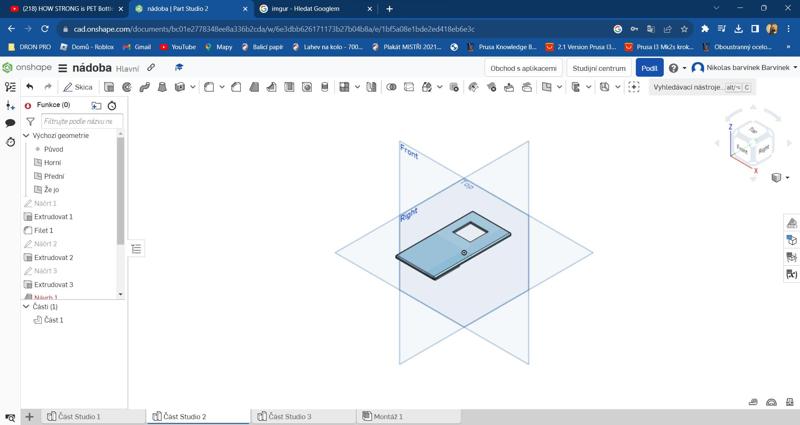800x425 pixels.
Task: Click the filter funnel icon
Action: coord(31,121)
